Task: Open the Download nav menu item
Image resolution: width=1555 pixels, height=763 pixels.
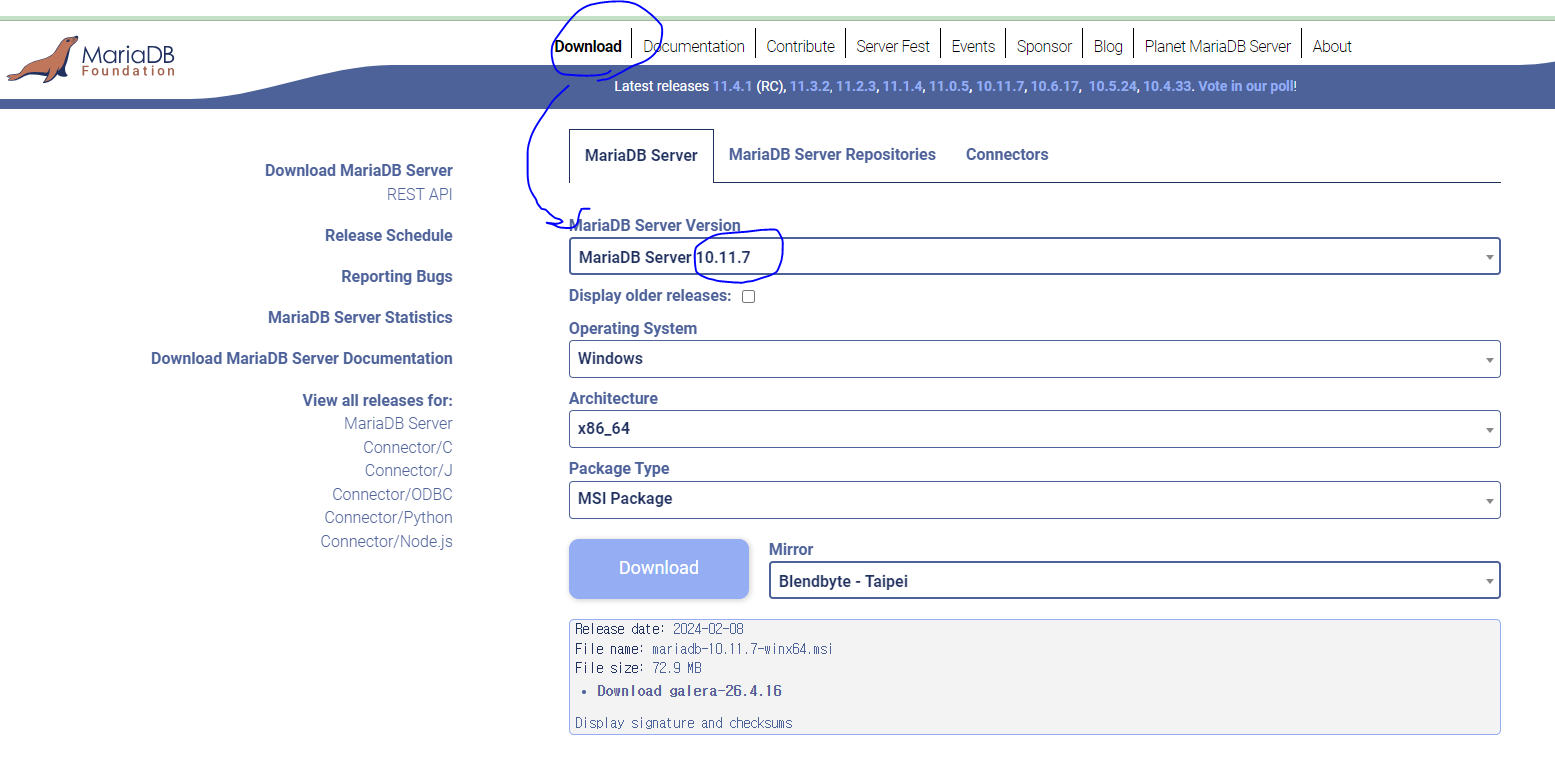Action: pyautogui.click(x=588, y=46)
